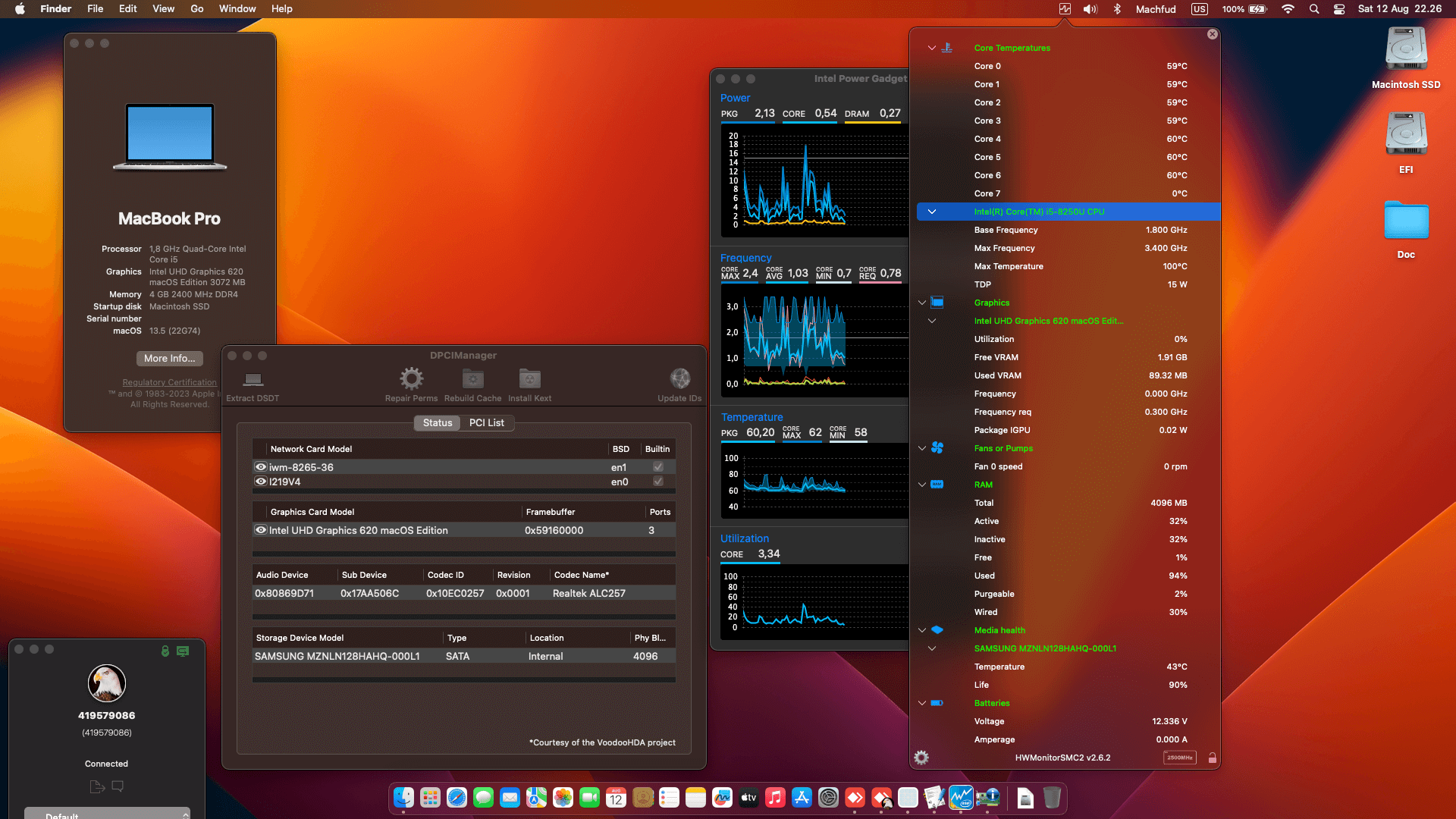
Task: Collapse the RAM section in HWMonitor
Action: [921, 485]
